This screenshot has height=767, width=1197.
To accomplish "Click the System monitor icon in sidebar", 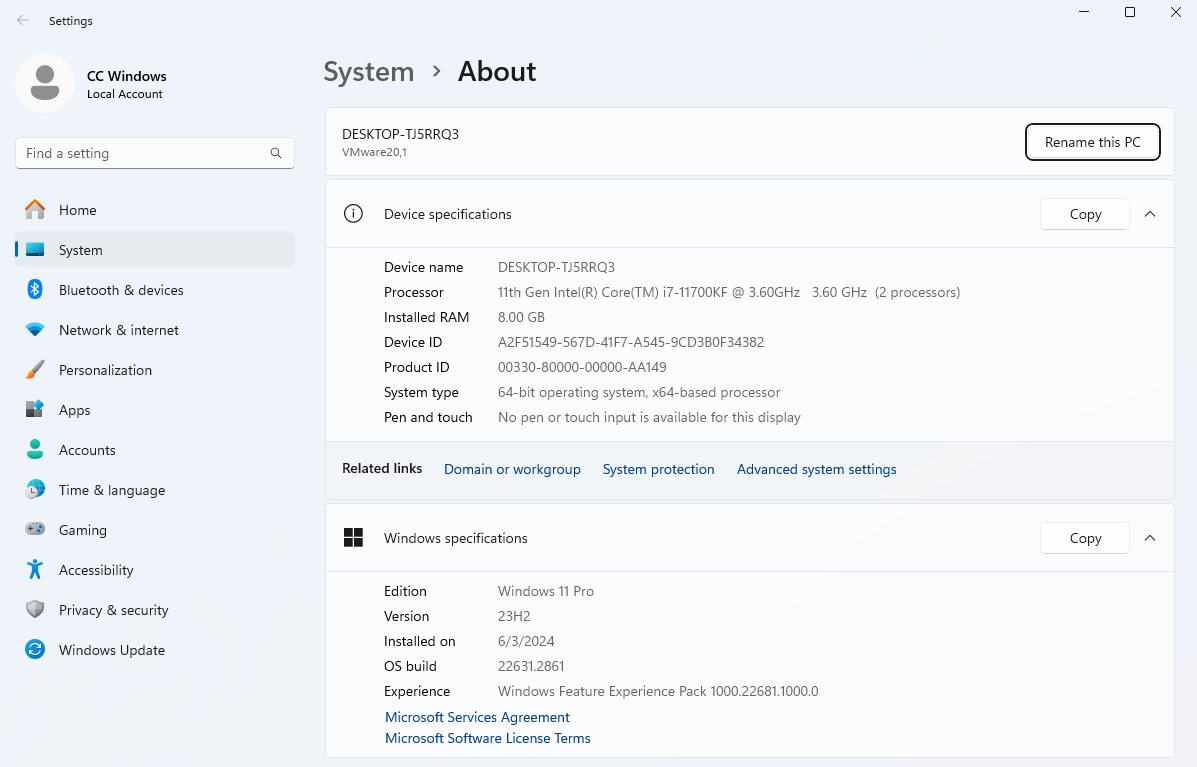I will 35,250.
